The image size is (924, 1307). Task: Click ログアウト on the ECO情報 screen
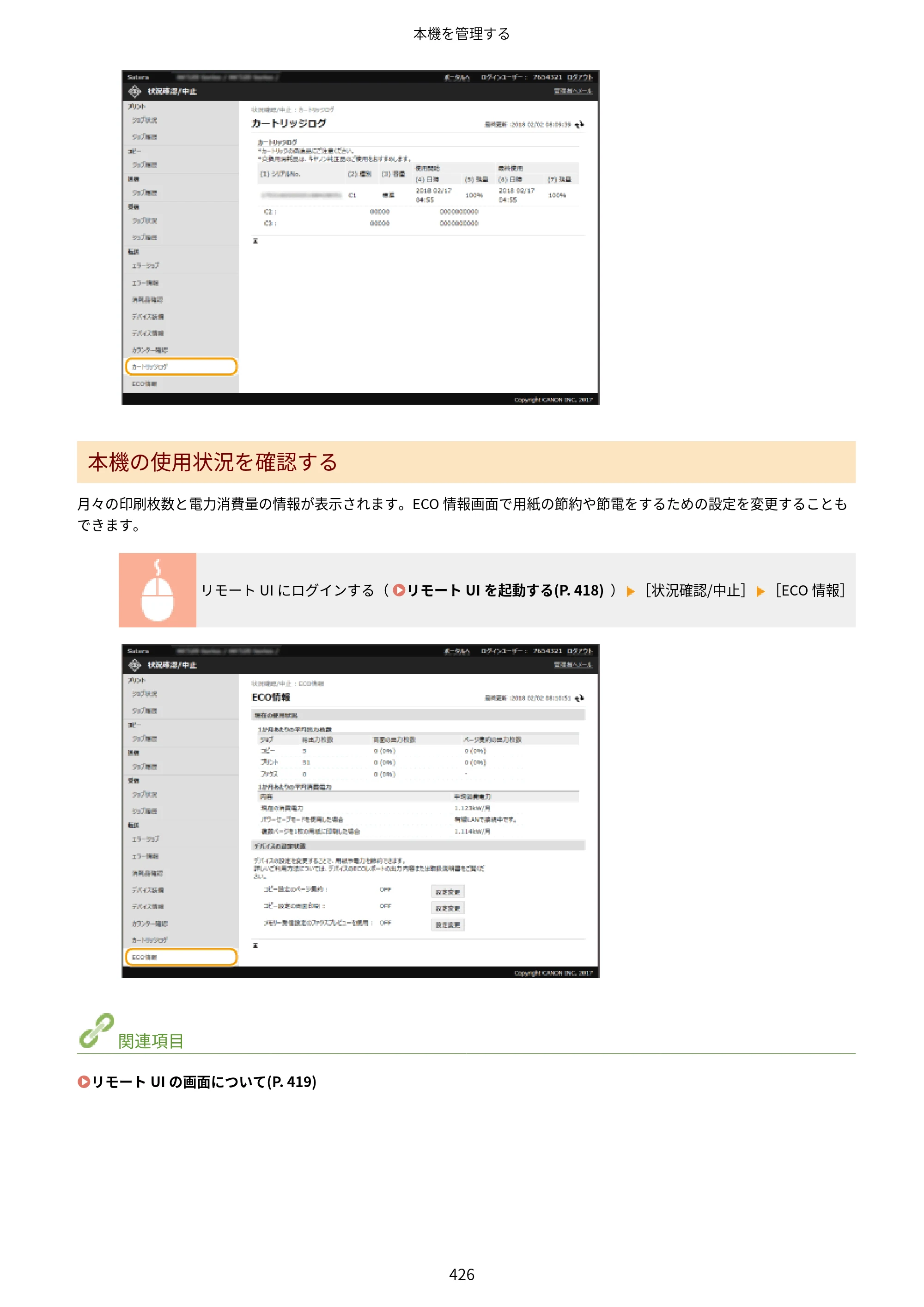pos(579,651)
